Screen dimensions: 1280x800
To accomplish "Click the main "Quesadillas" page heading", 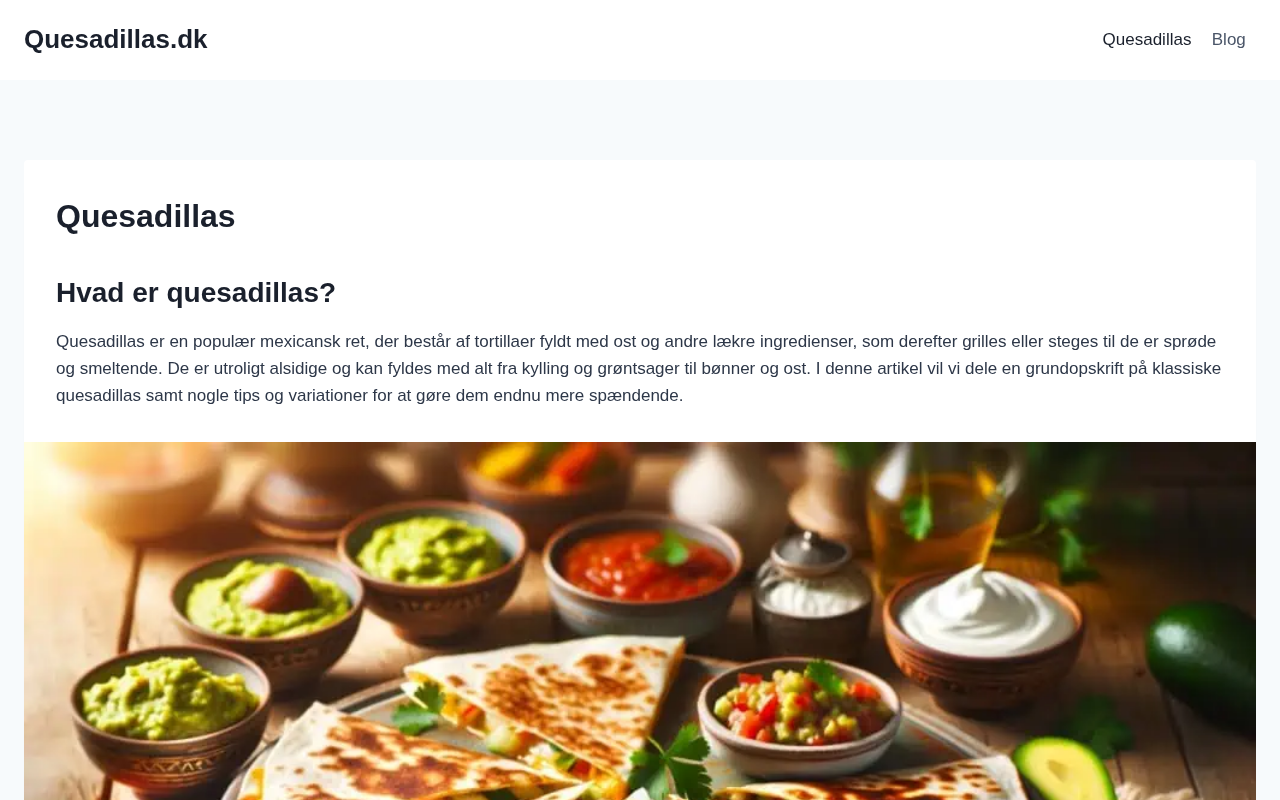I will point(146,216).
